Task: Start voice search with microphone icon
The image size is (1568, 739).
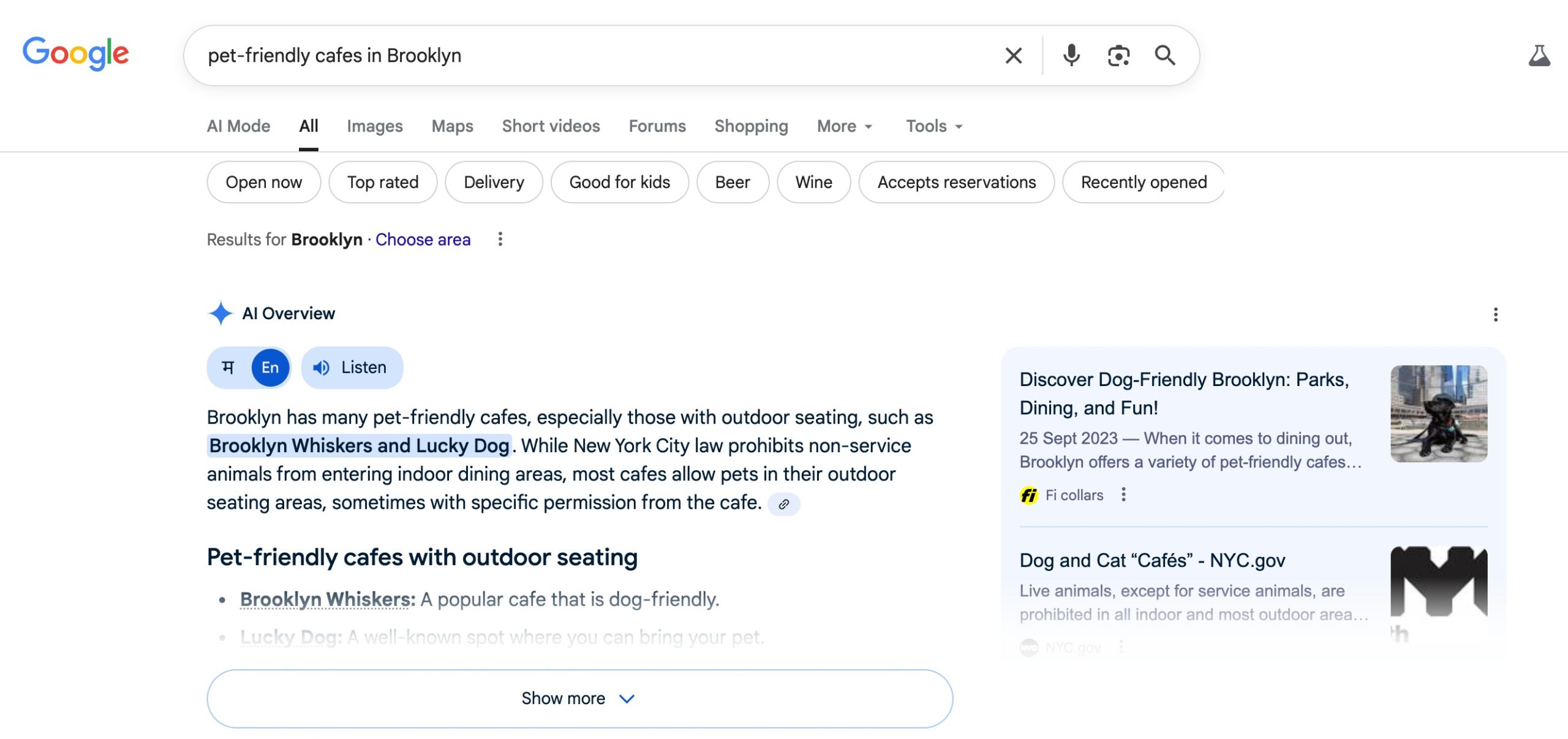Action: (x=1071, y=56)
